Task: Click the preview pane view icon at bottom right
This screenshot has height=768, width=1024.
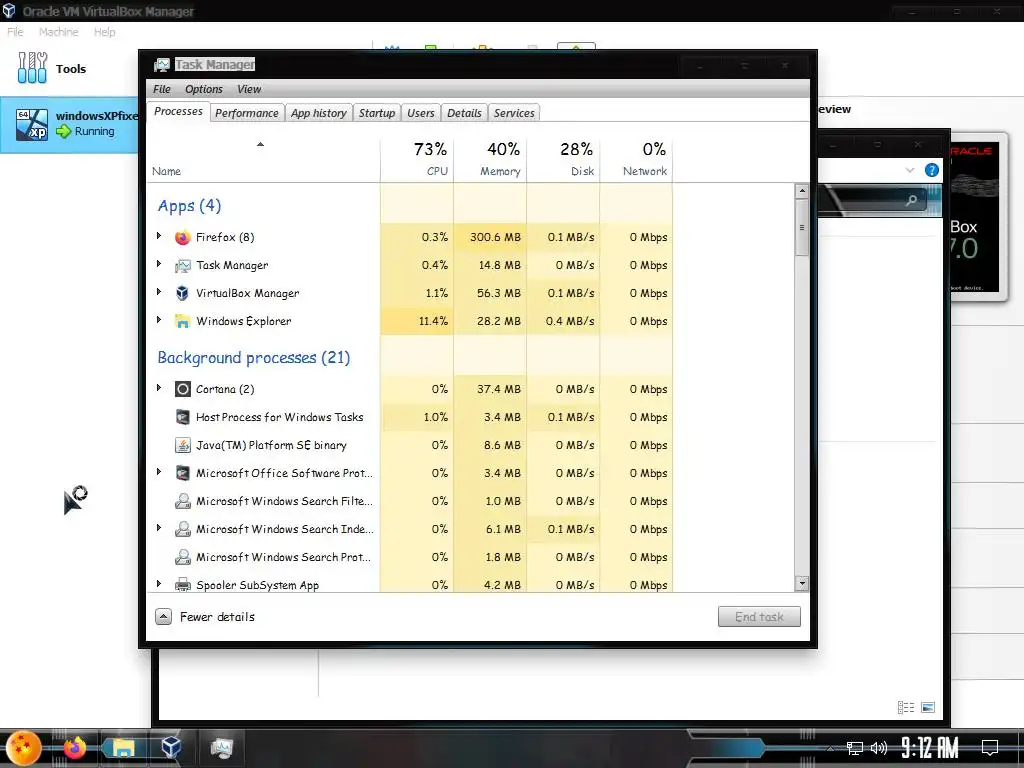Action: pyautogui.click(x=928, y=707)
